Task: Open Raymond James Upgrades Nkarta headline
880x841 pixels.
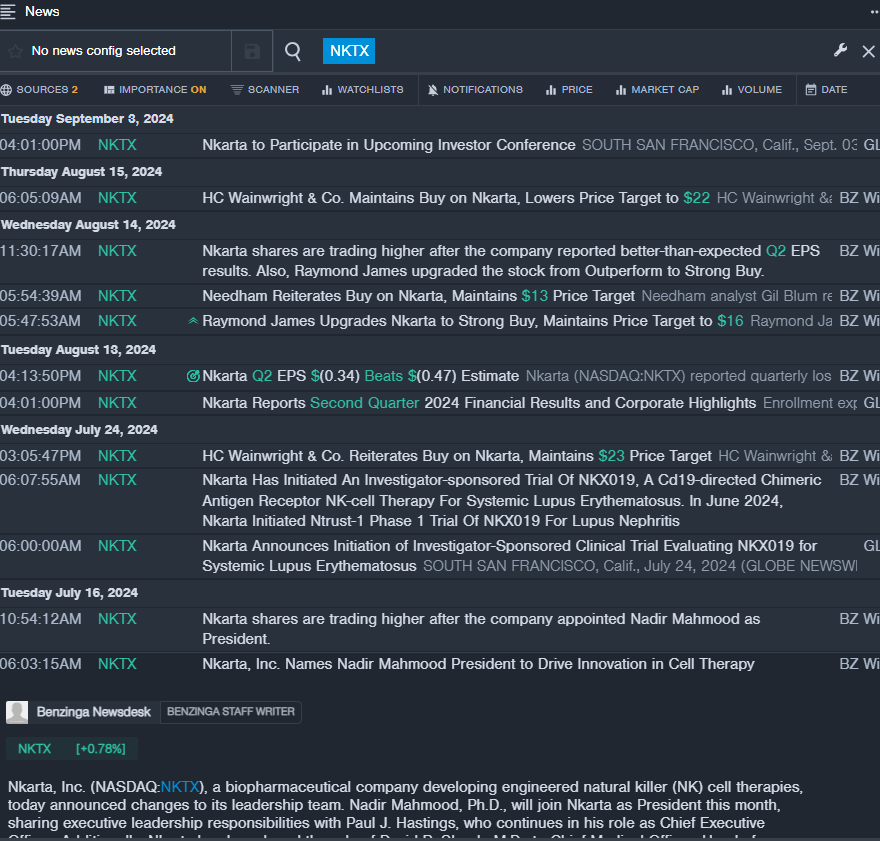Action: [473, 321]
